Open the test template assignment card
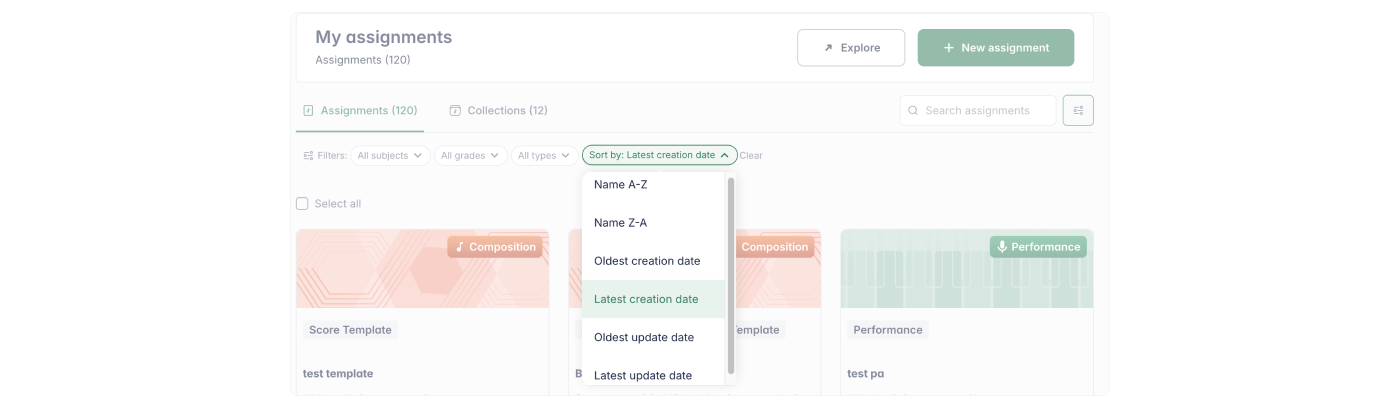Screen dimensions: 1400x406 pos(422,312)
